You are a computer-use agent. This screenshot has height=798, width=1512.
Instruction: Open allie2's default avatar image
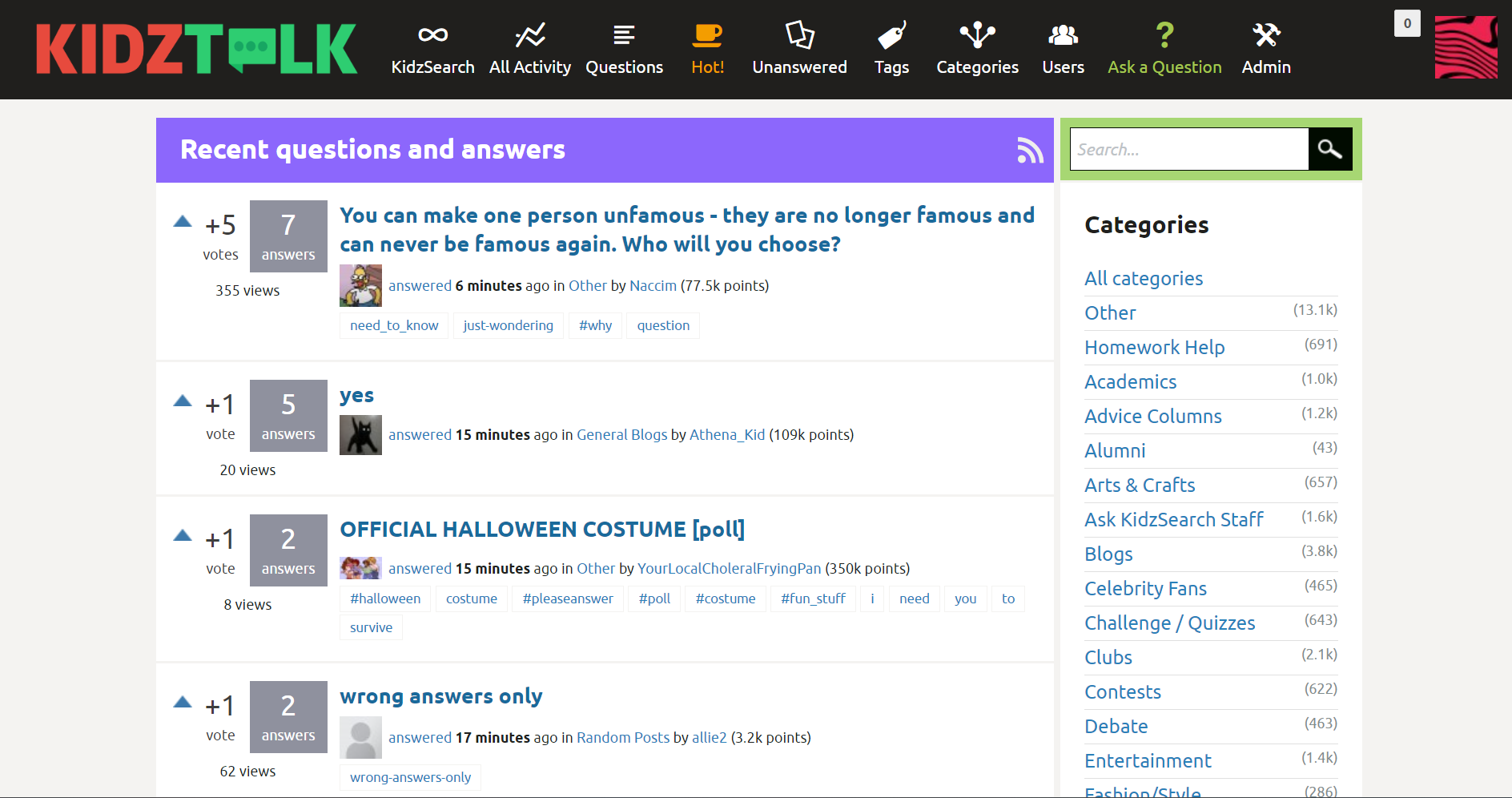click(x=360, y=738)
